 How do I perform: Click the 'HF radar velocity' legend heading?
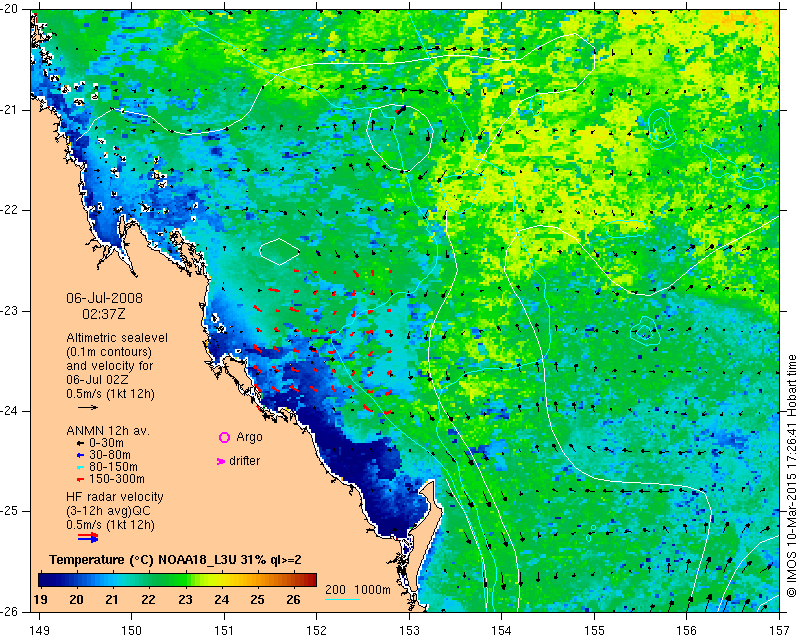(x=115, y=497)
